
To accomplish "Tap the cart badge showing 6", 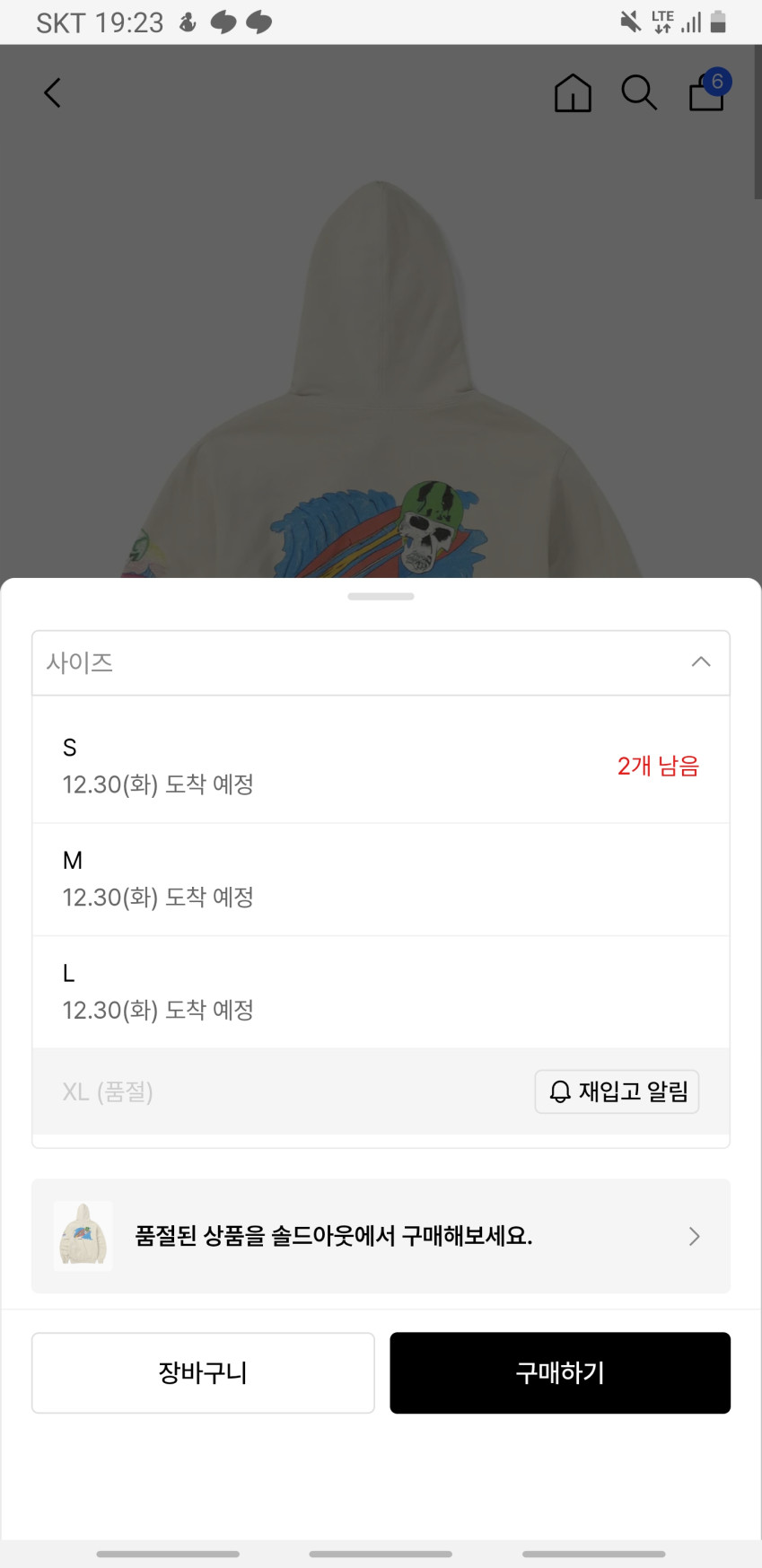I will [x=717, y=82].
